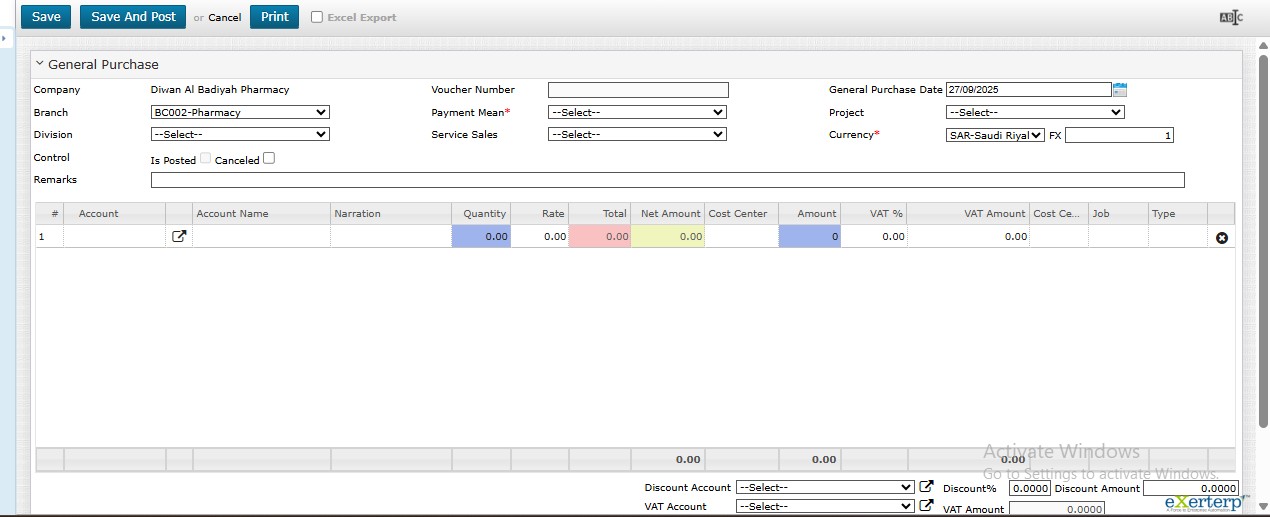
Task: Click the Print button
Action: [x=274, y=17]
